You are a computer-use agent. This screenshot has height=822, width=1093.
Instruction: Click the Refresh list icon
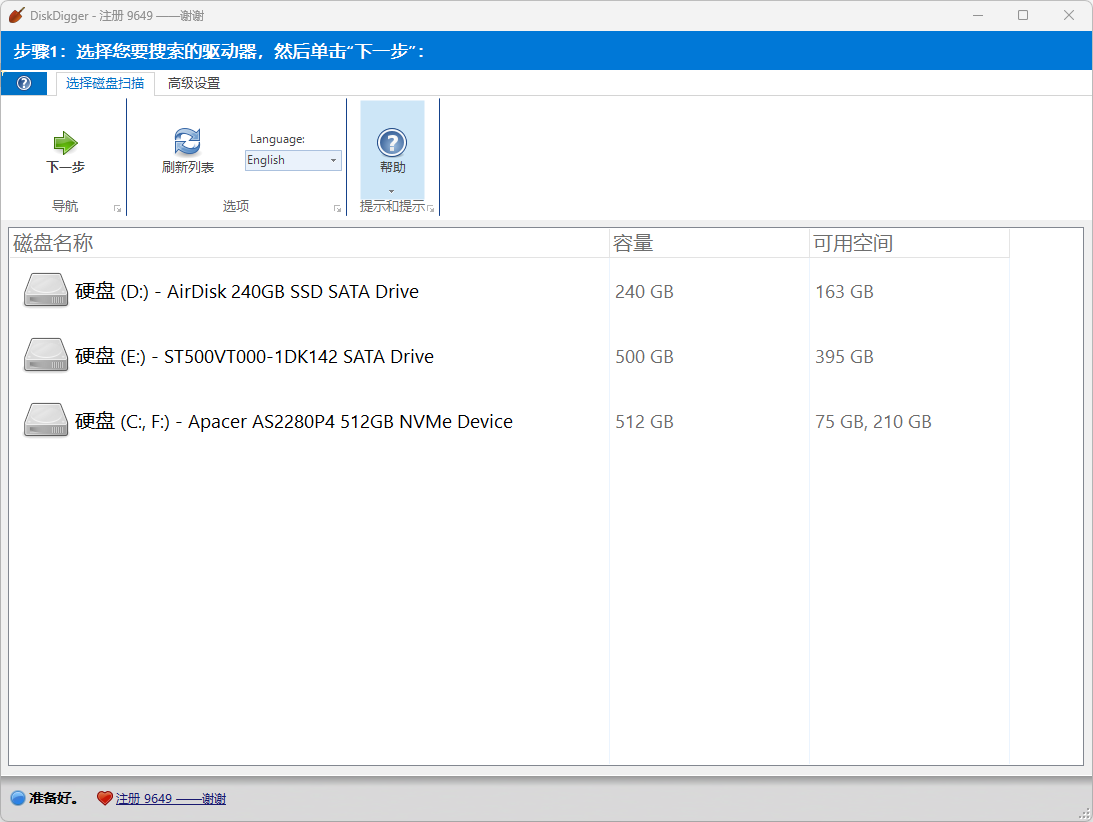click(188, 142)
